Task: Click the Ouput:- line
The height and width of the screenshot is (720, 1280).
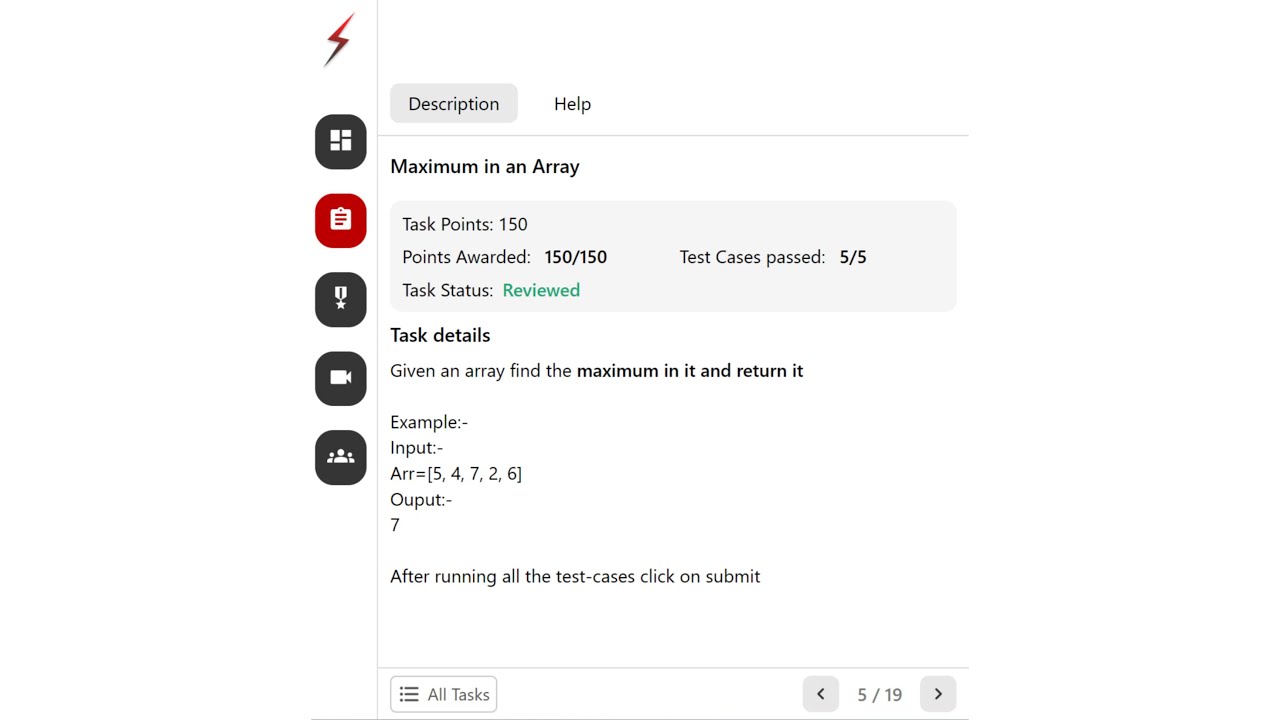Action: pyautogui.click(x=421, y=499)
